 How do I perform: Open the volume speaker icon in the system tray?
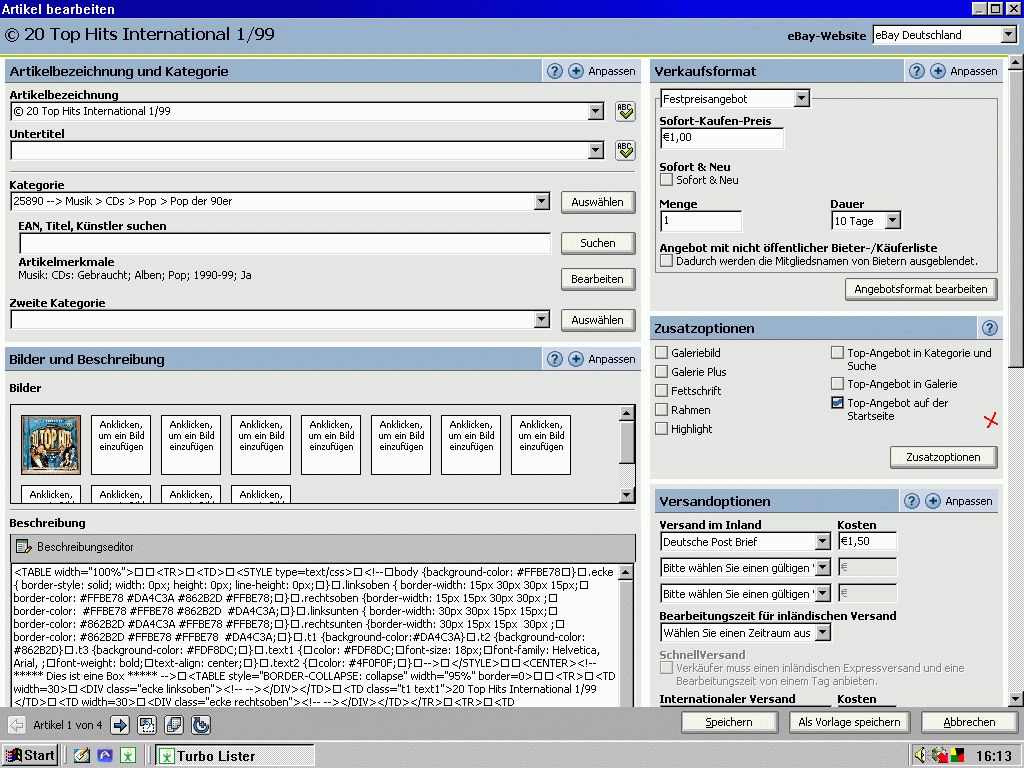pyautogui.click(x=920, y=756)
